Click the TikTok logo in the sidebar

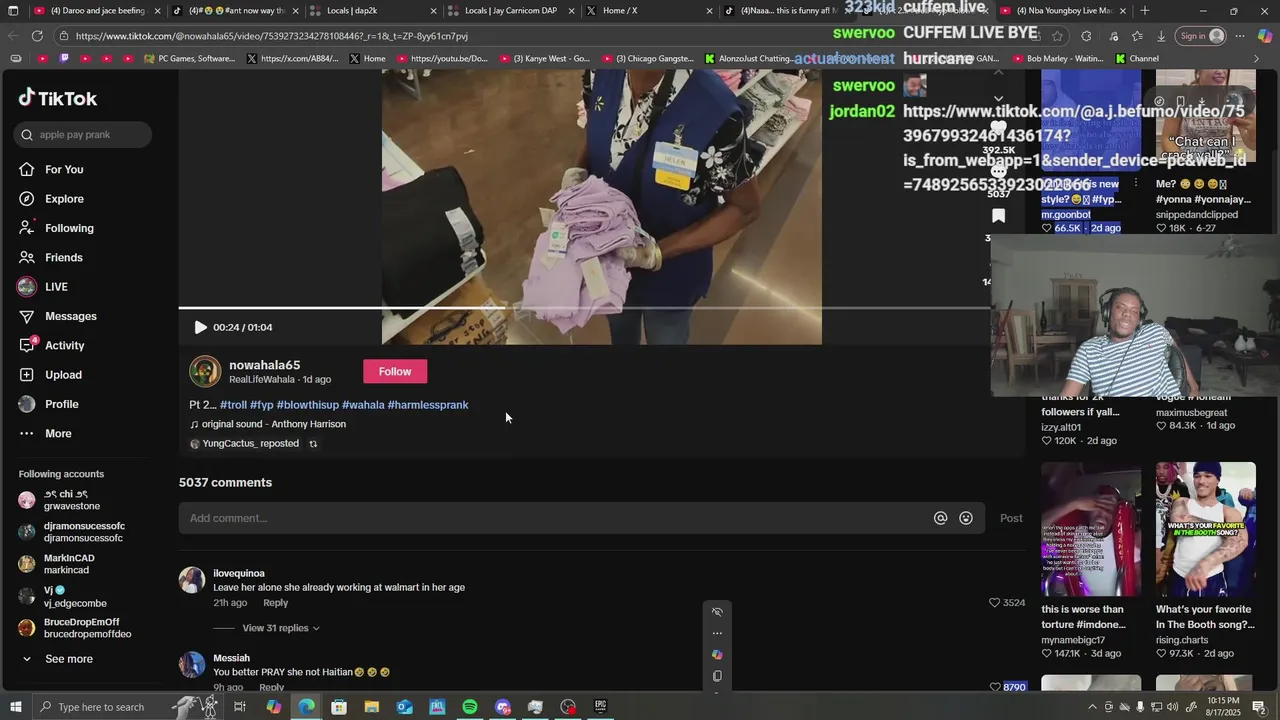[x=57, y=98]
